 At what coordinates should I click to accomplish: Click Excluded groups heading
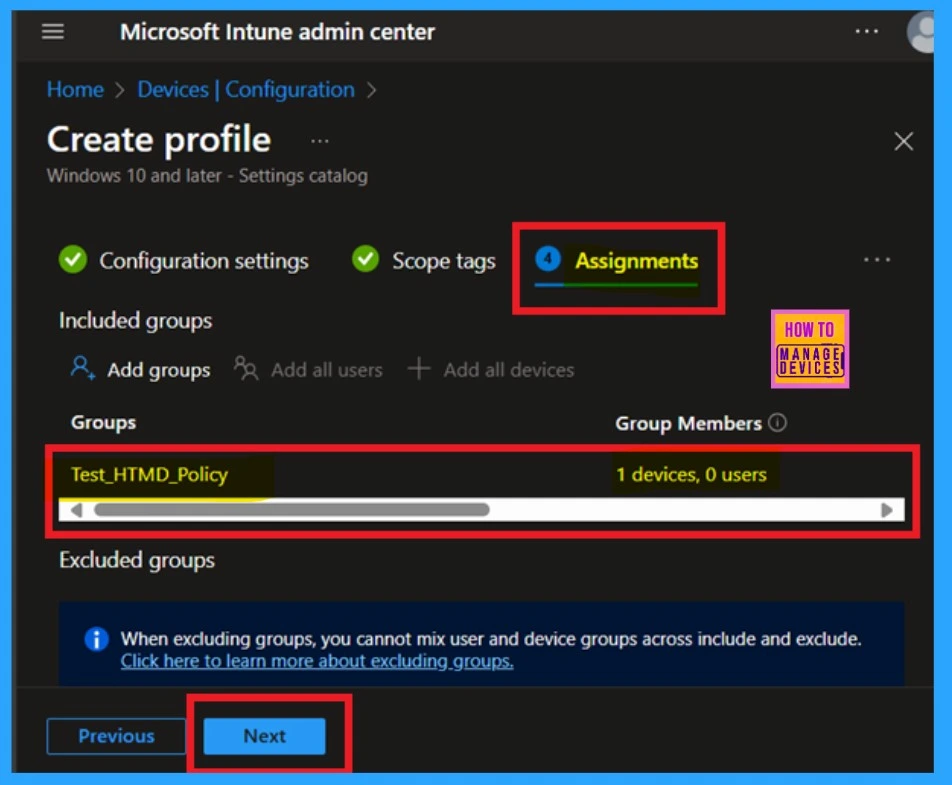(137, 560)
